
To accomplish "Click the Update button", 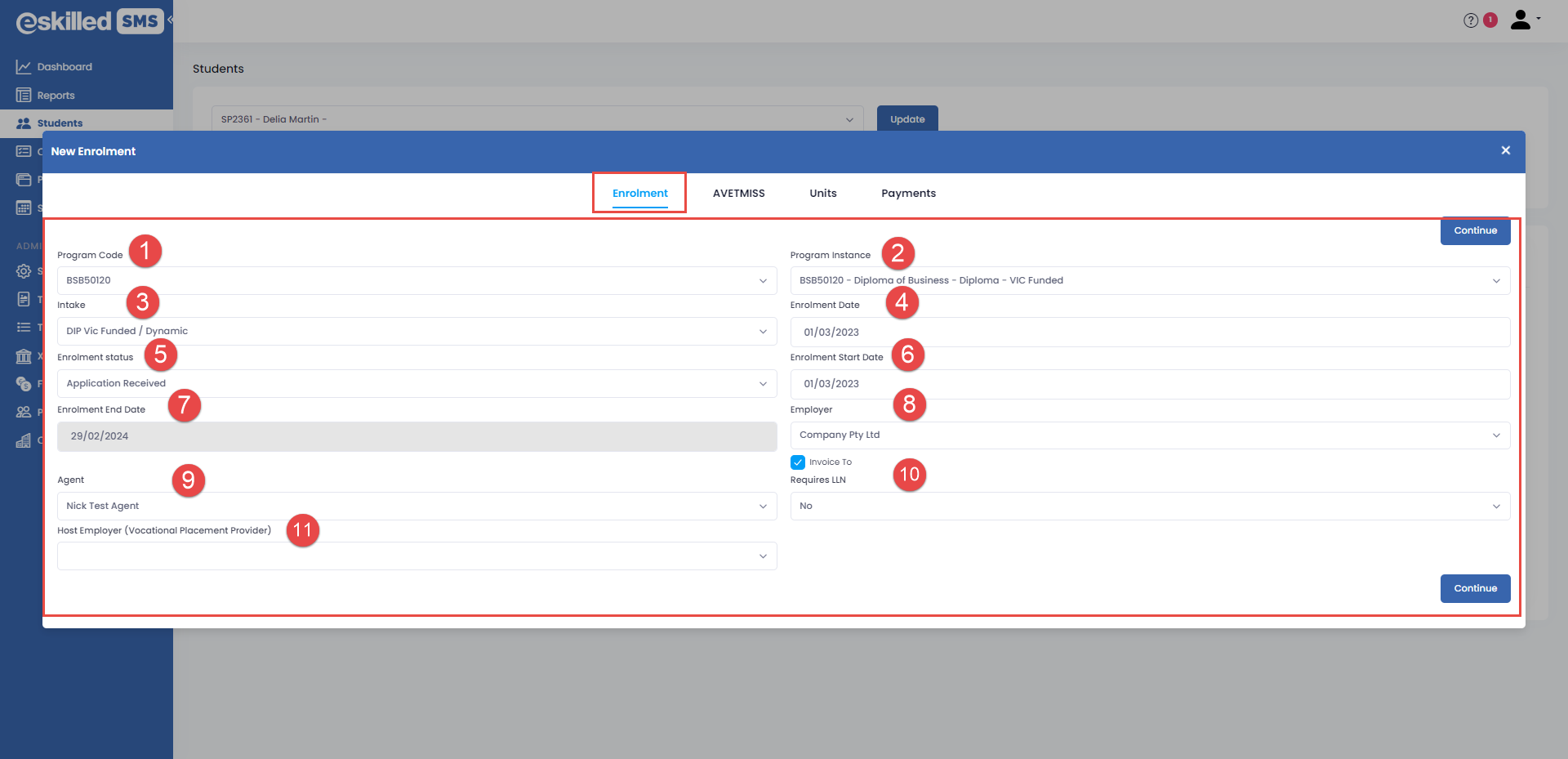I will [x=907, y=119].
